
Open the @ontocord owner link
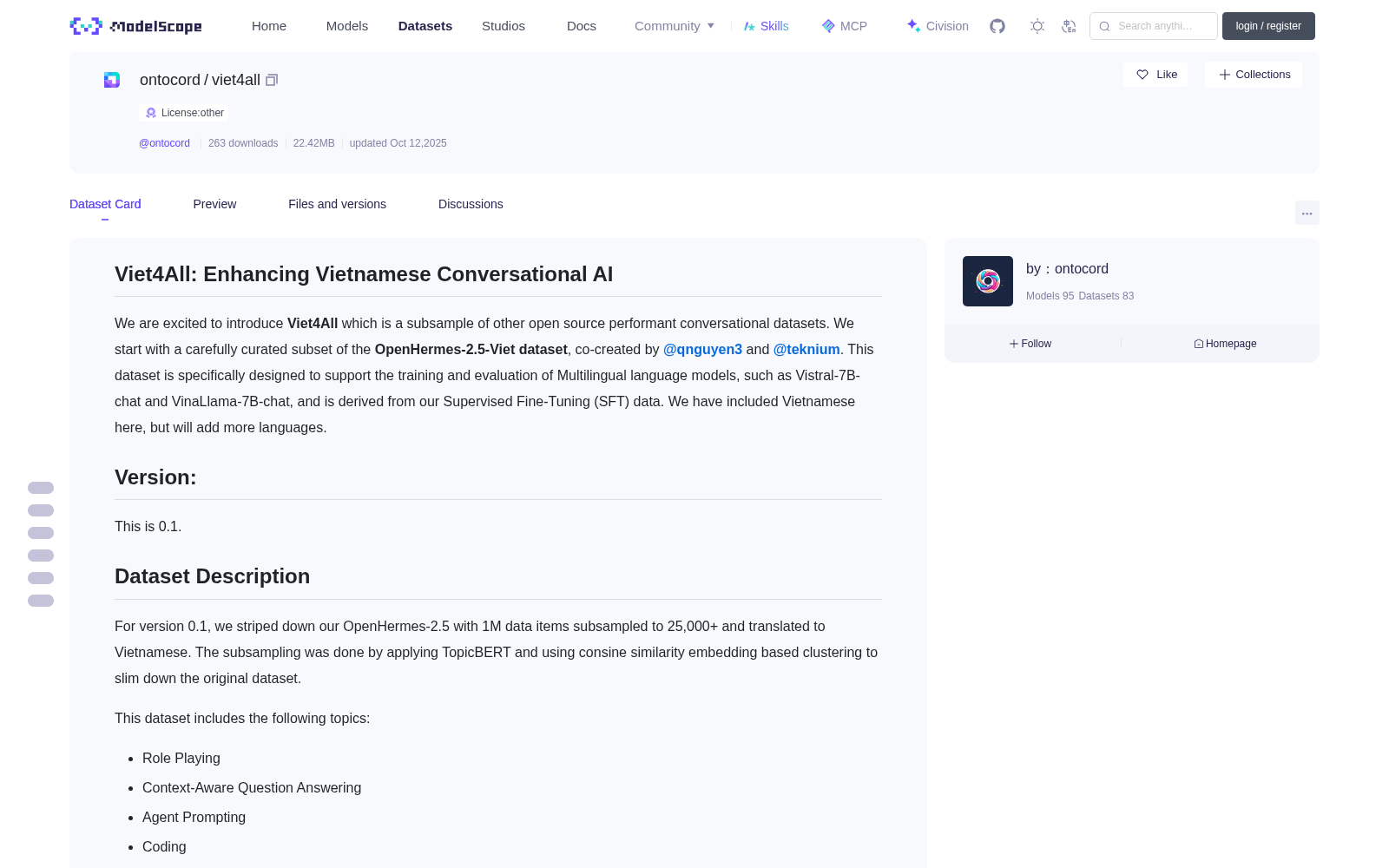164,143
